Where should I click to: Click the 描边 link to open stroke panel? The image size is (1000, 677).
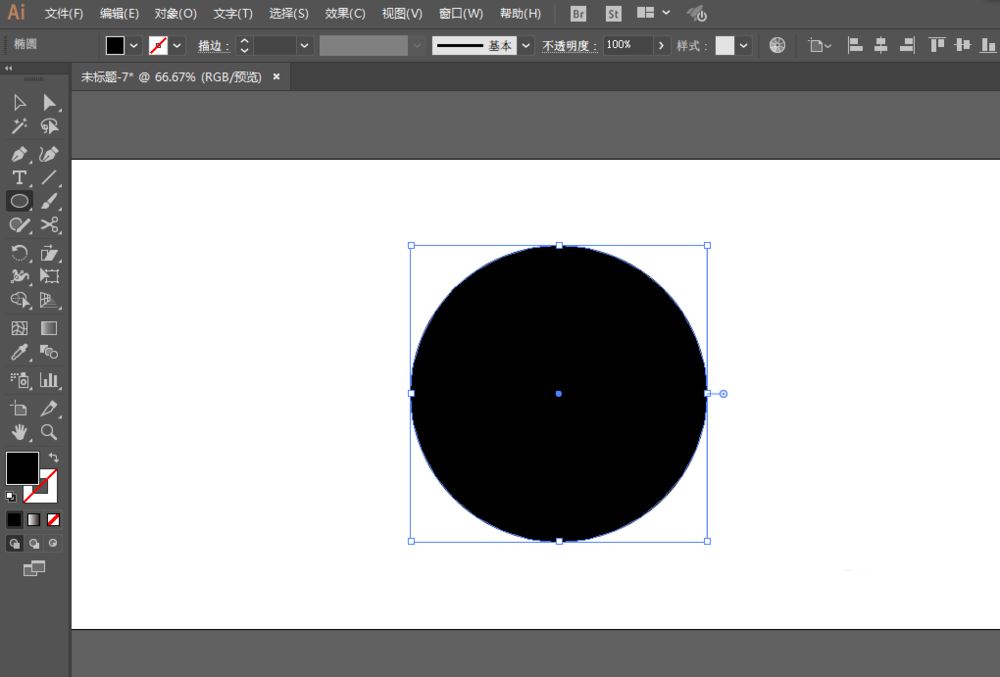click(215, 45)
